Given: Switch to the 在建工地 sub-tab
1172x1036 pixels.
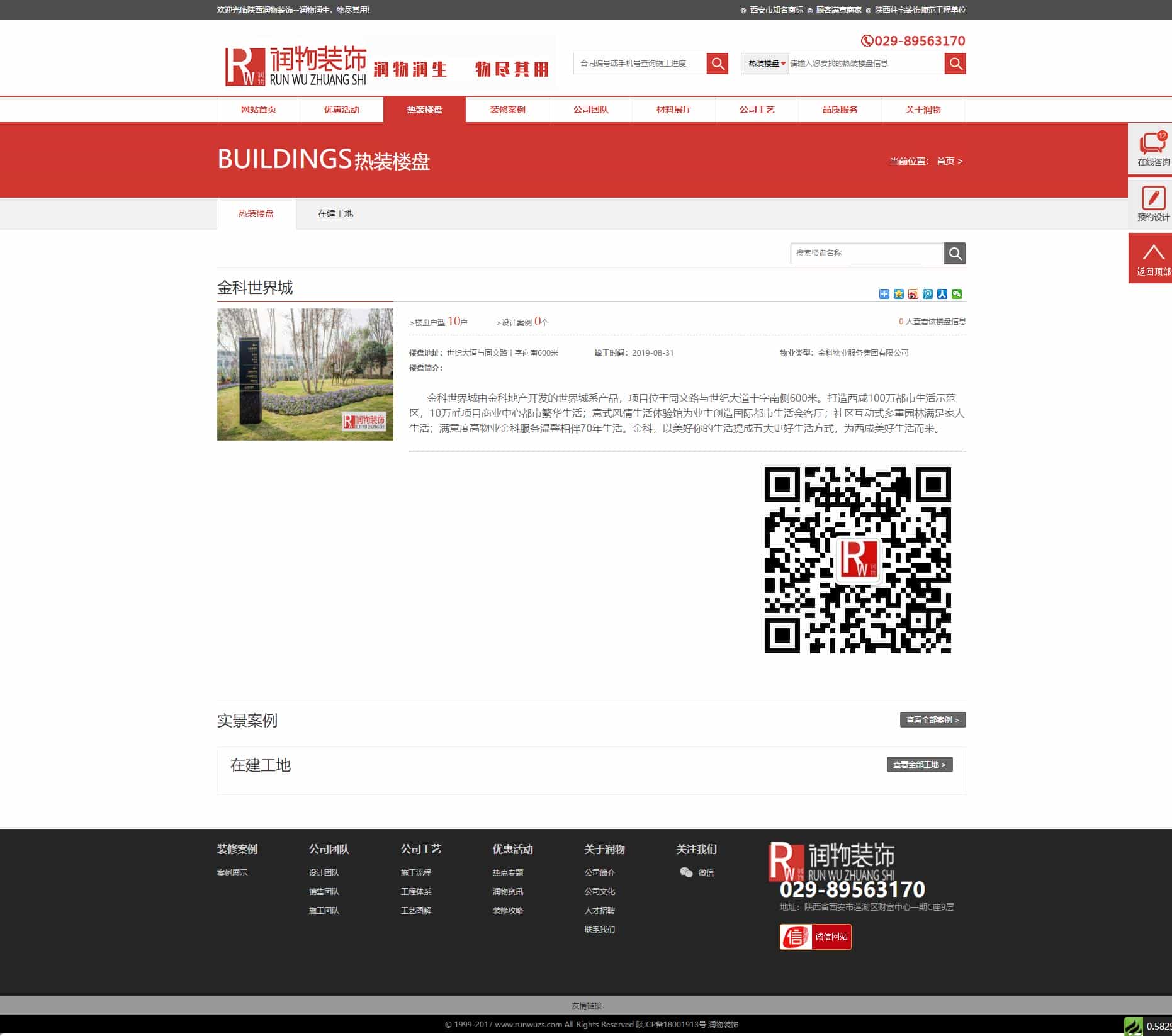Looking at the screenshot, I should [x=335, y=214].
